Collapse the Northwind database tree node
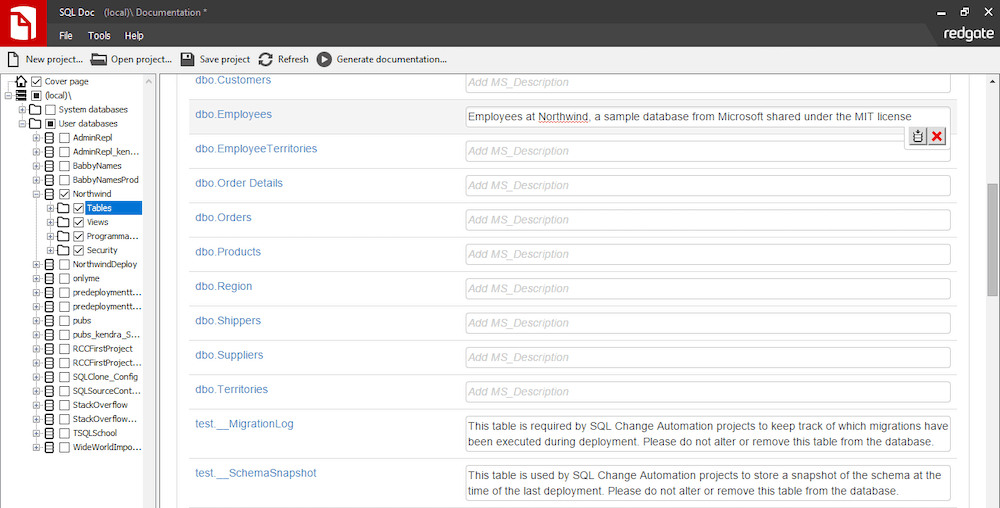 (36, 194)
